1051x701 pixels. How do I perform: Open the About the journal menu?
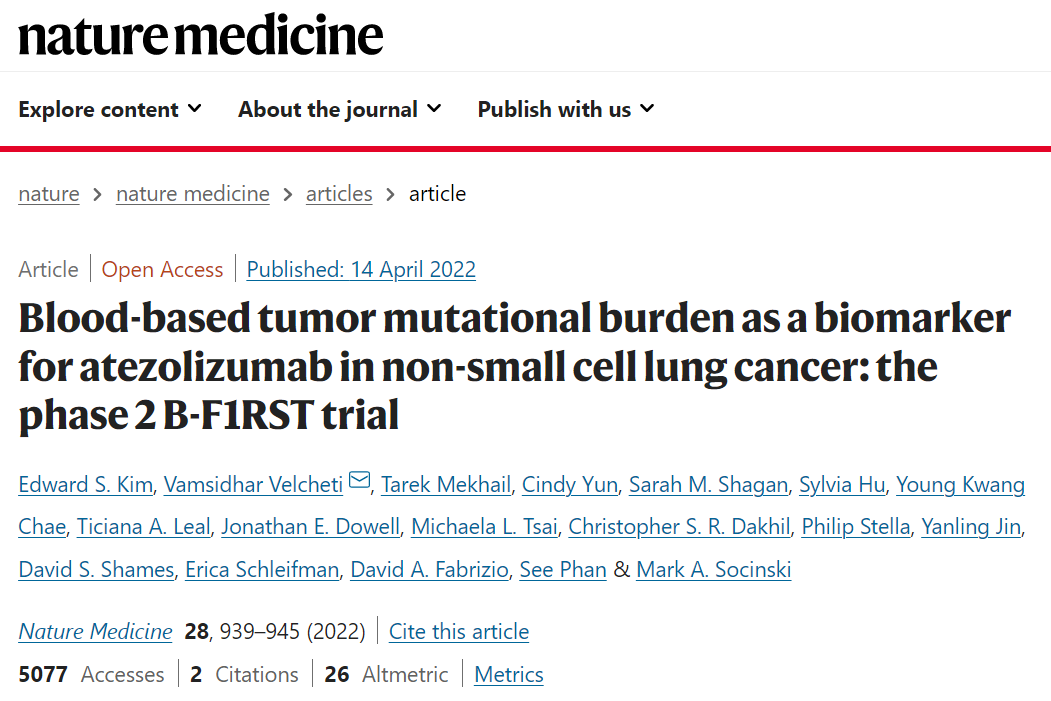(340, 109)
